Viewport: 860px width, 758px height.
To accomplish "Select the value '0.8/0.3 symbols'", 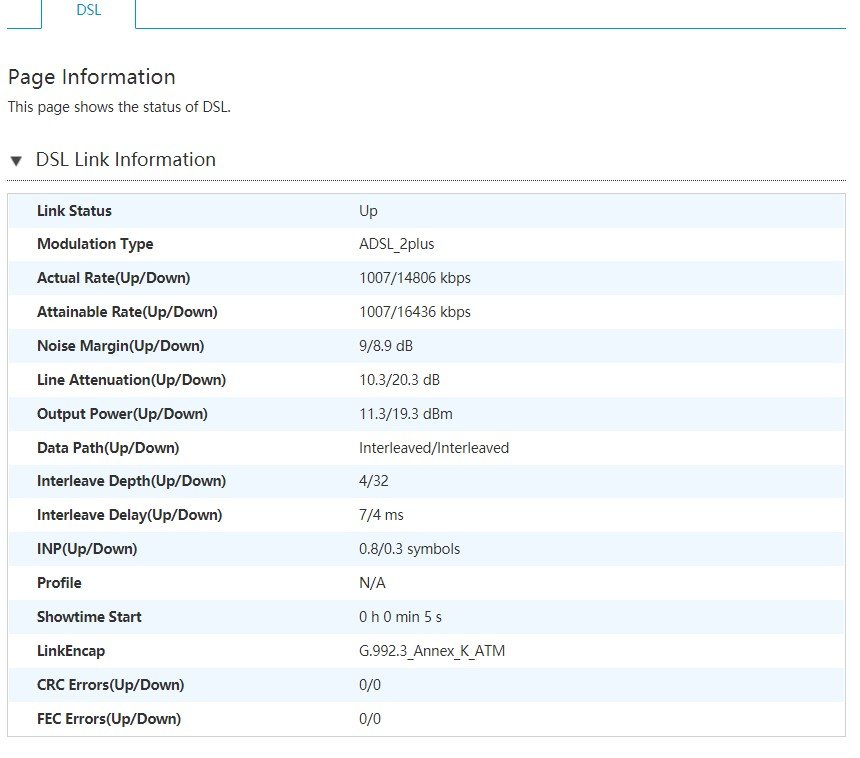I will pos(409,549).
